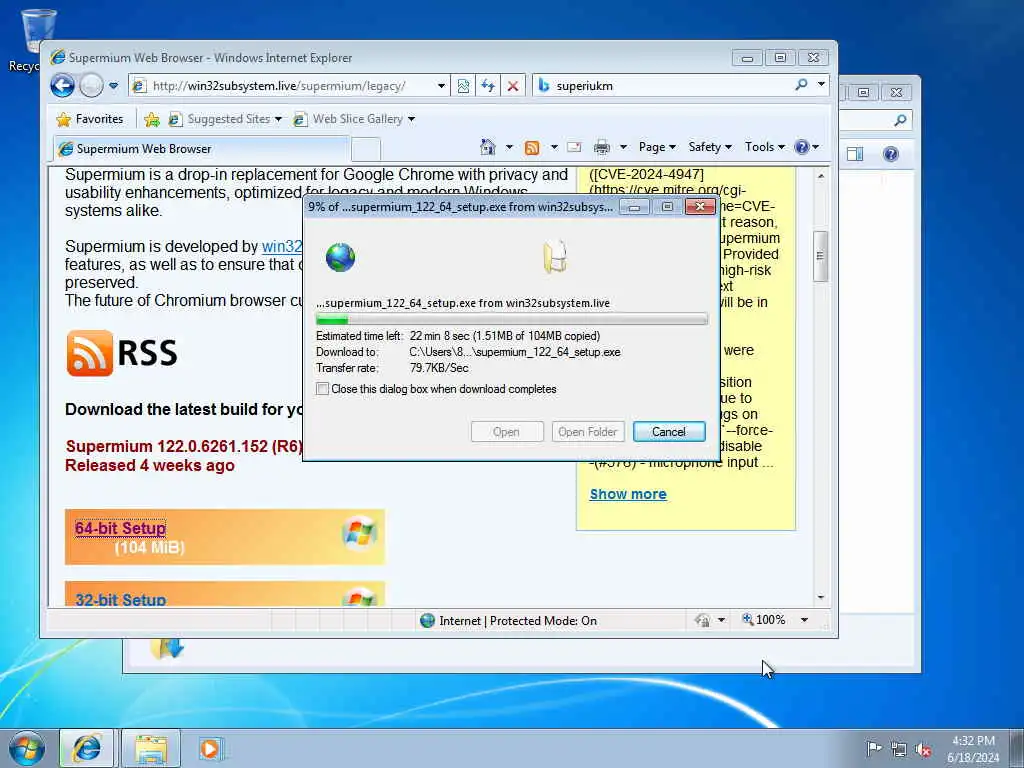Click the Back navigation arrow in Internet Explorer
Screen dimensions: 1024x768
(63, 86)
